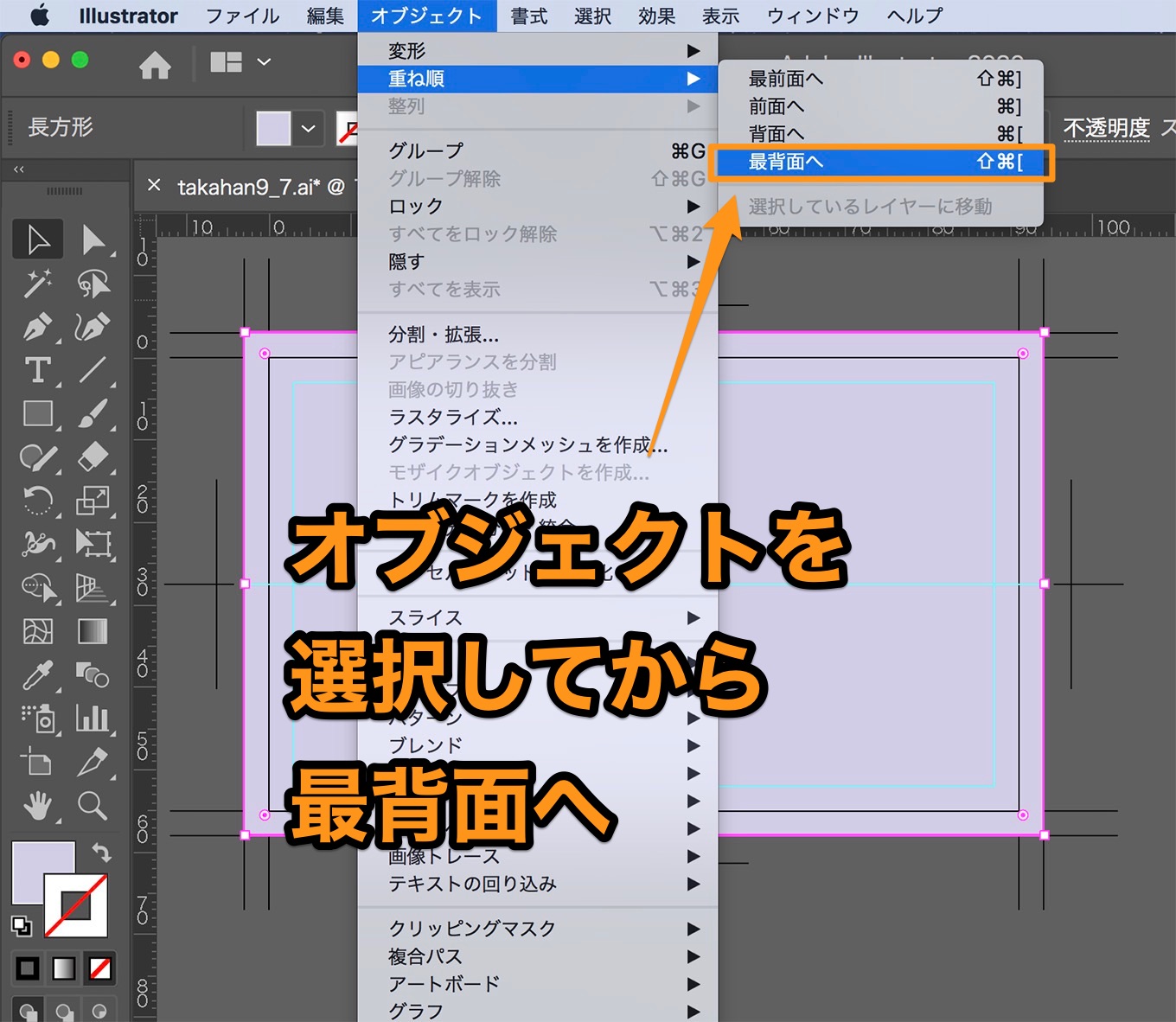The height and width of the screenshot is (1022, 1176).
Task: Select the Free Transform tool
Action: coord(93,544)
